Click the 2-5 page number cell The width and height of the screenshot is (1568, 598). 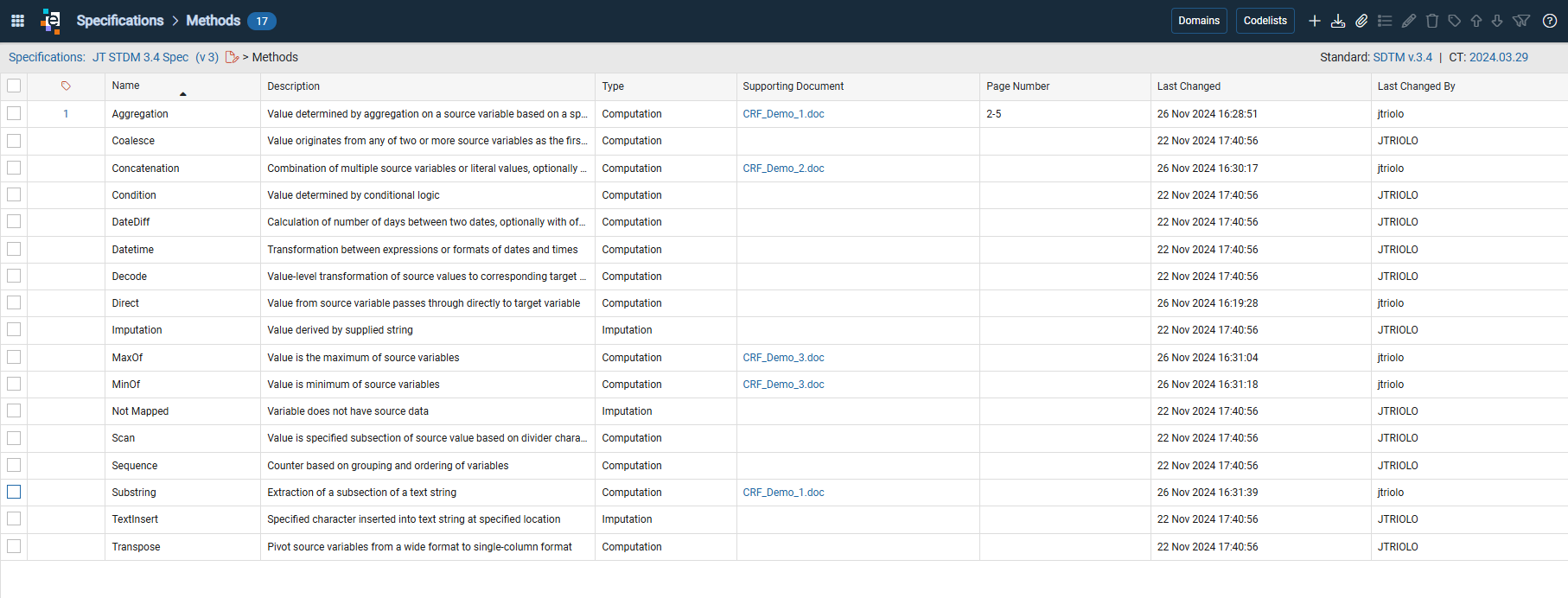(x=993, y=114)
